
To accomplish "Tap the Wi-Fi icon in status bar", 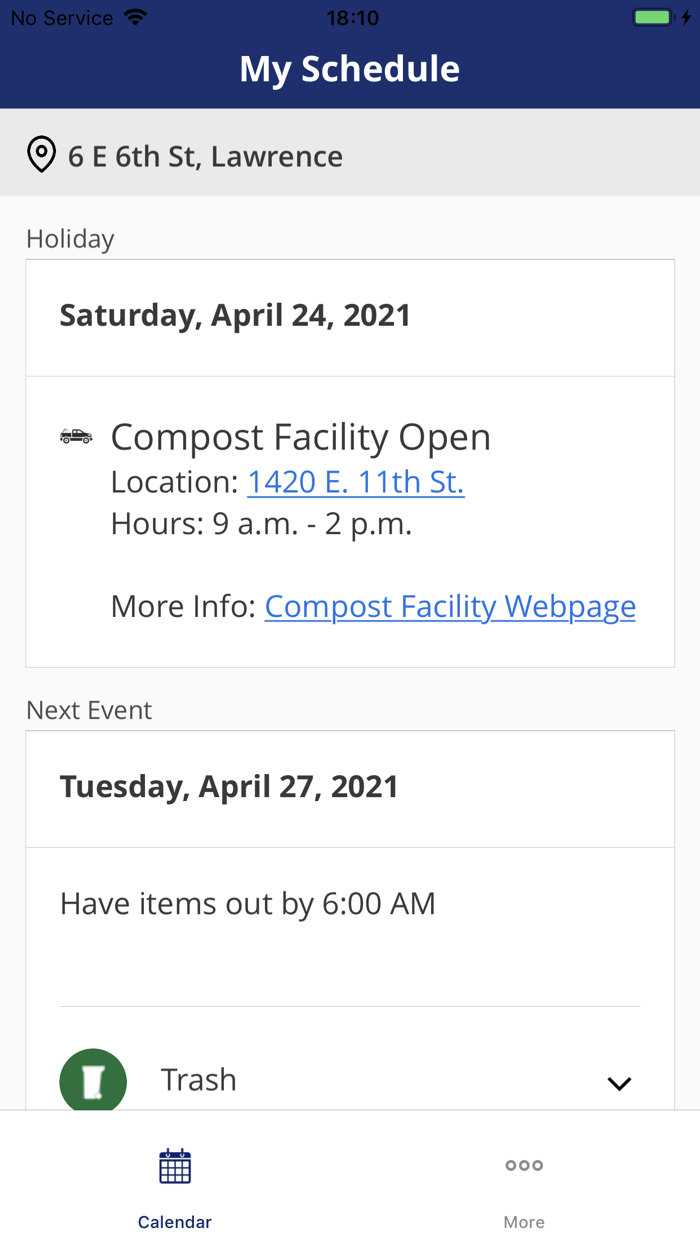I will click(x=136, y=16).
